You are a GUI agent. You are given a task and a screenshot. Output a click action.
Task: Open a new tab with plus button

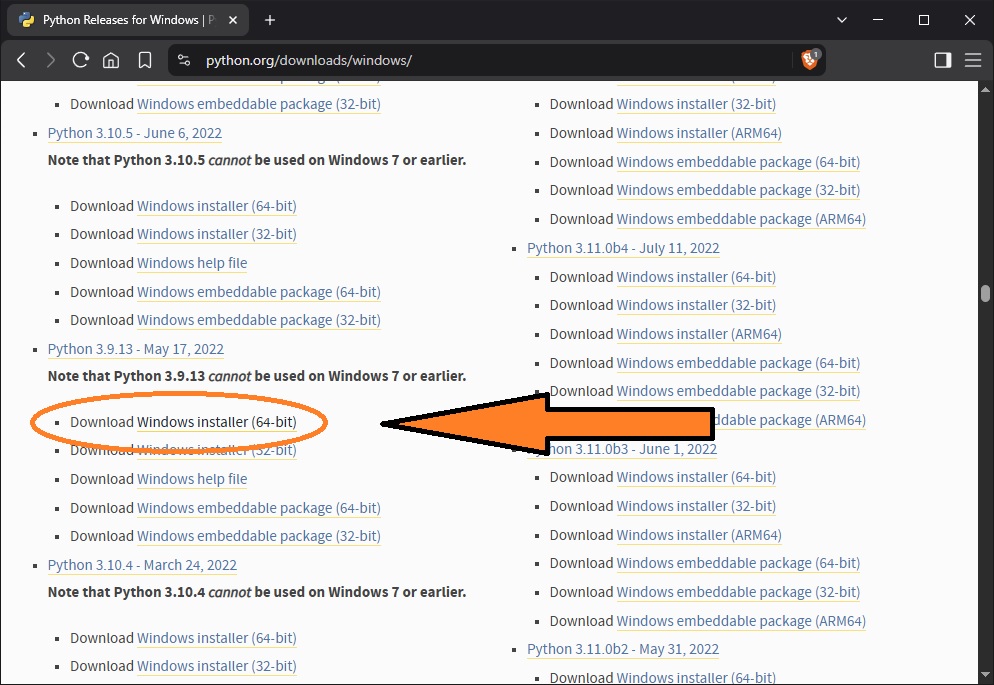click(270, 20)
